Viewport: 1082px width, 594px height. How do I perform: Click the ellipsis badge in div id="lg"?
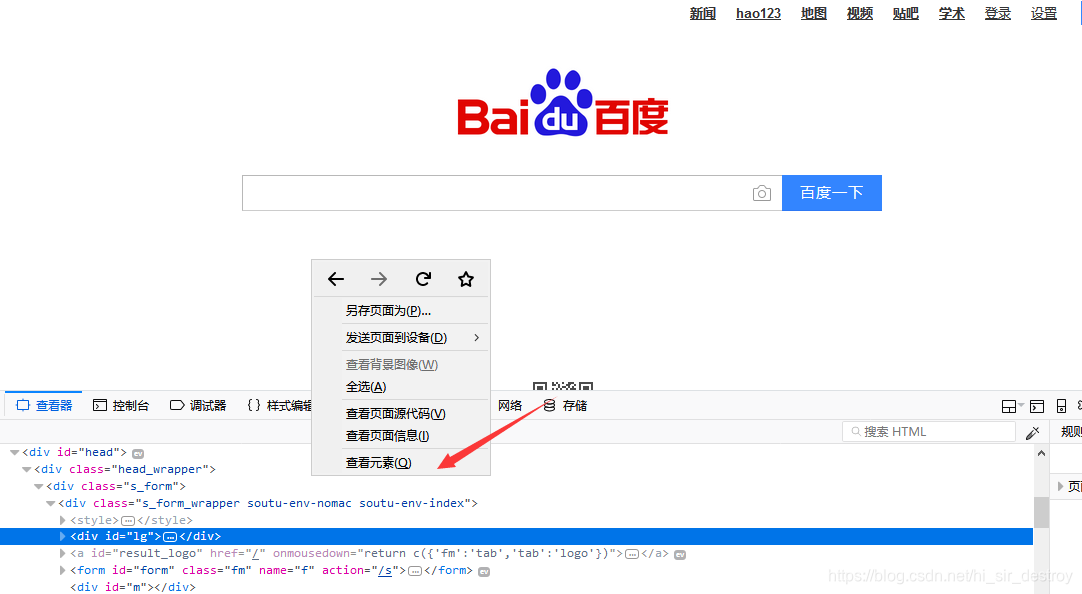[x=170, y=537]
